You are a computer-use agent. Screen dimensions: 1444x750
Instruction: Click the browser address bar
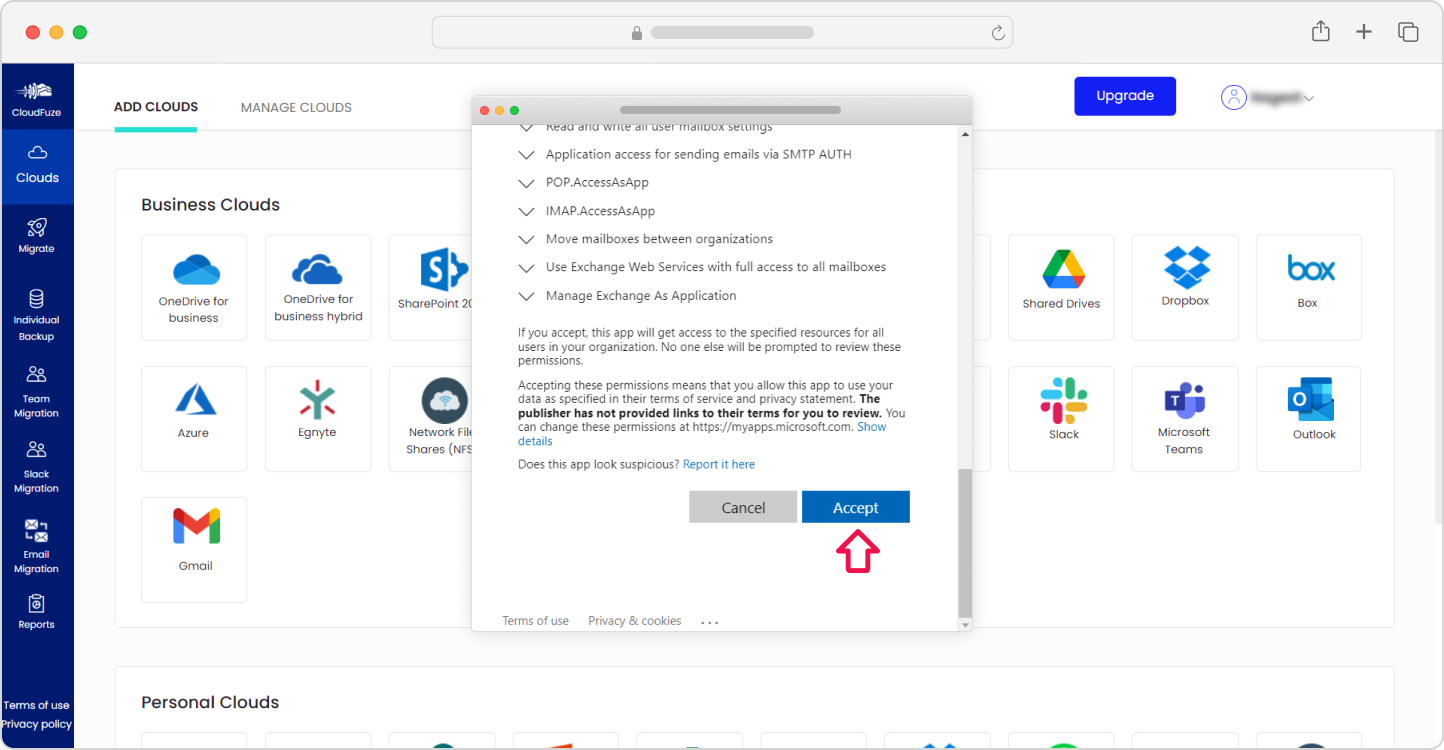click(x=722, y=32)
